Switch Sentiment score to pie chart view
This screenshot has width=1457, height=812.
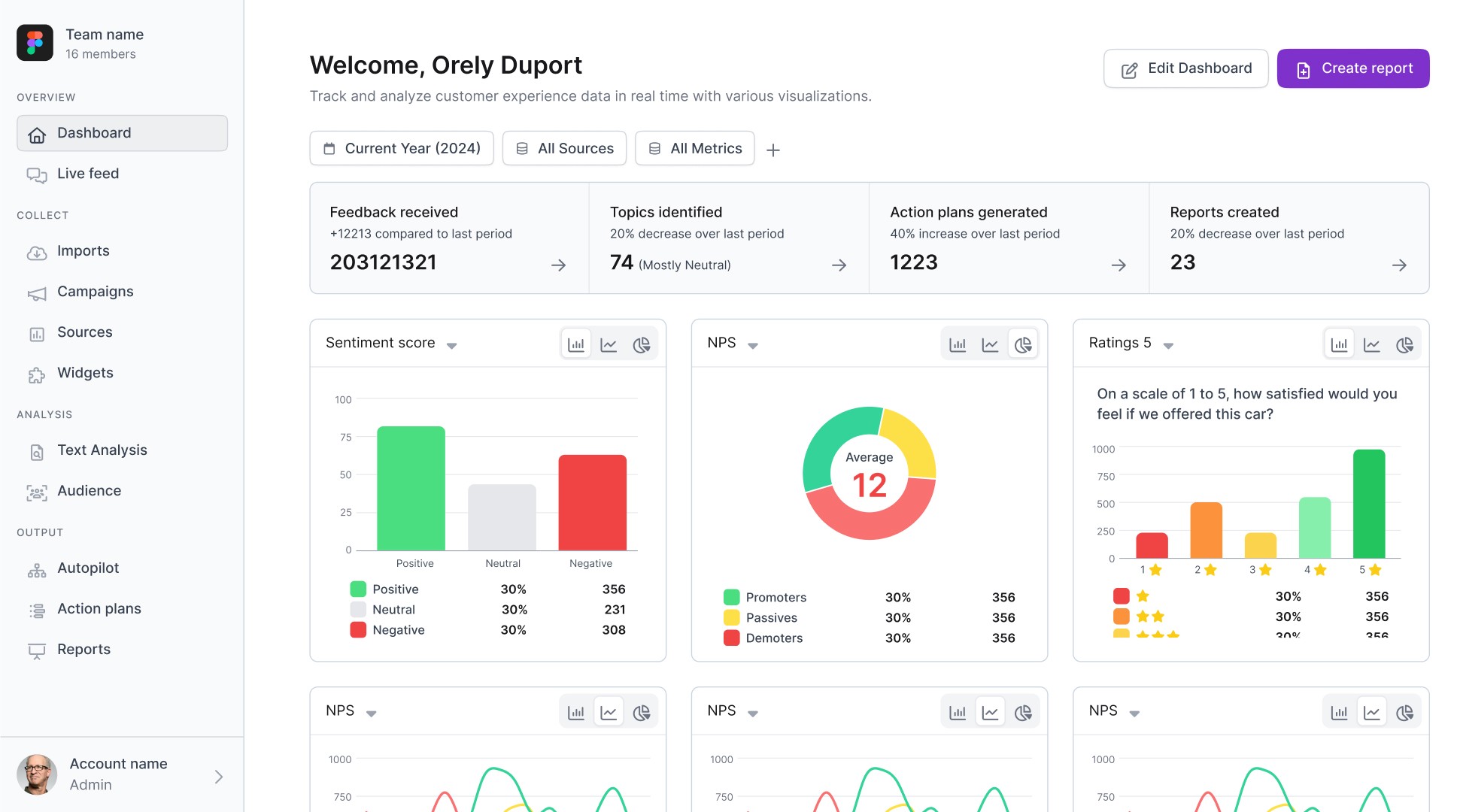point(641,345)
